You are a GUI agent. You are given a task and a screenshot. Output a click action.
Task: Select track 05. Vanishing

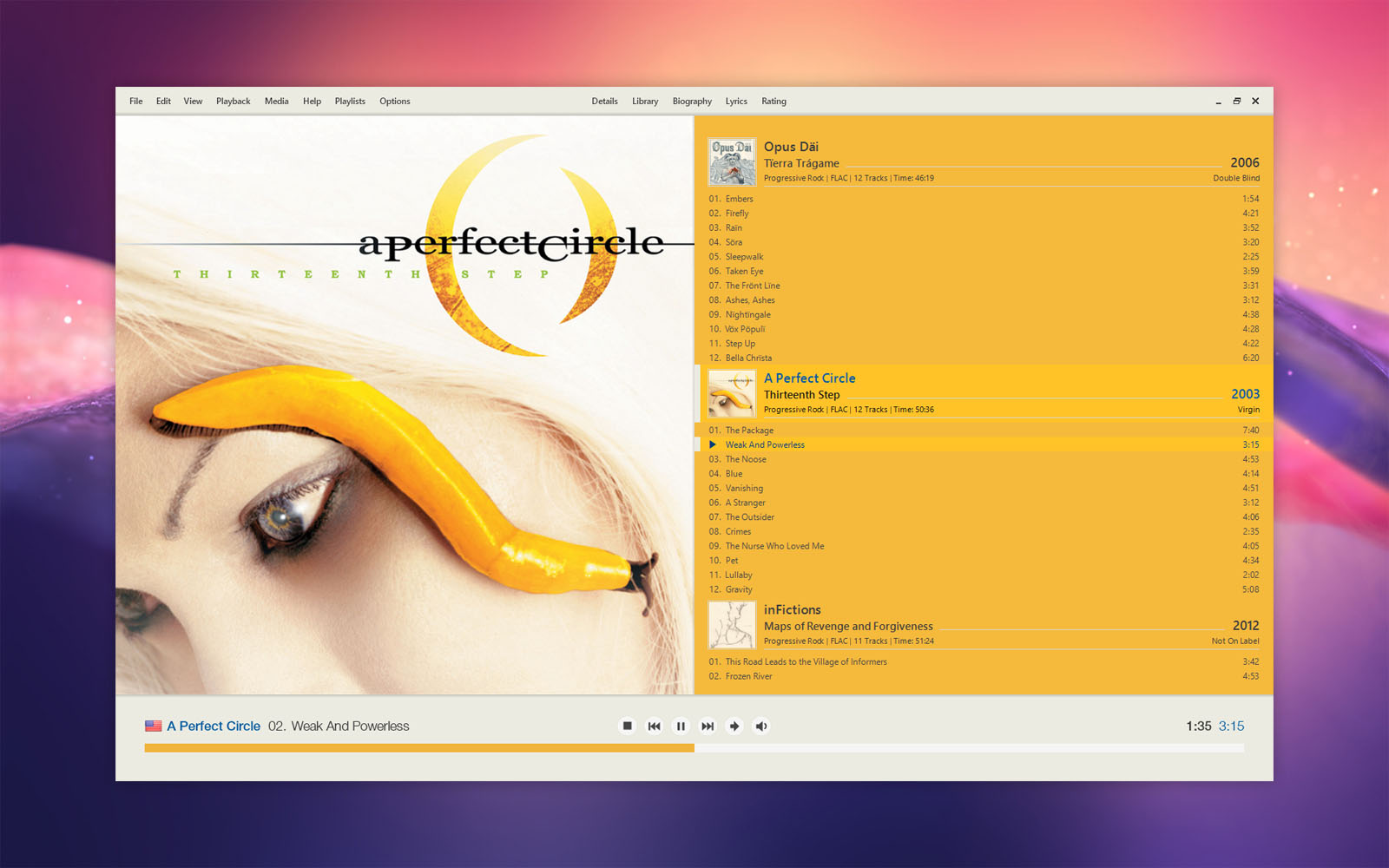pos(984,488)
